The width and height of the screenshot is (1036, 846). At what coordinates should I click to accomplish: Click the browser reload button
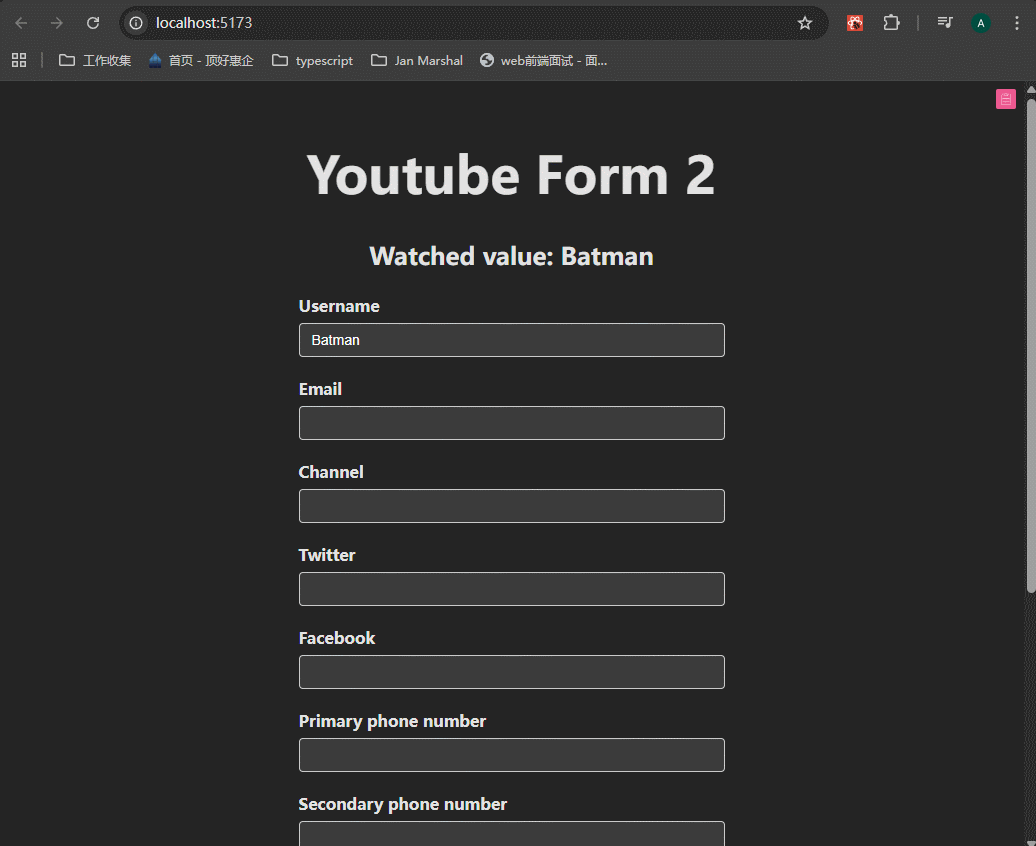click(93, 23)
